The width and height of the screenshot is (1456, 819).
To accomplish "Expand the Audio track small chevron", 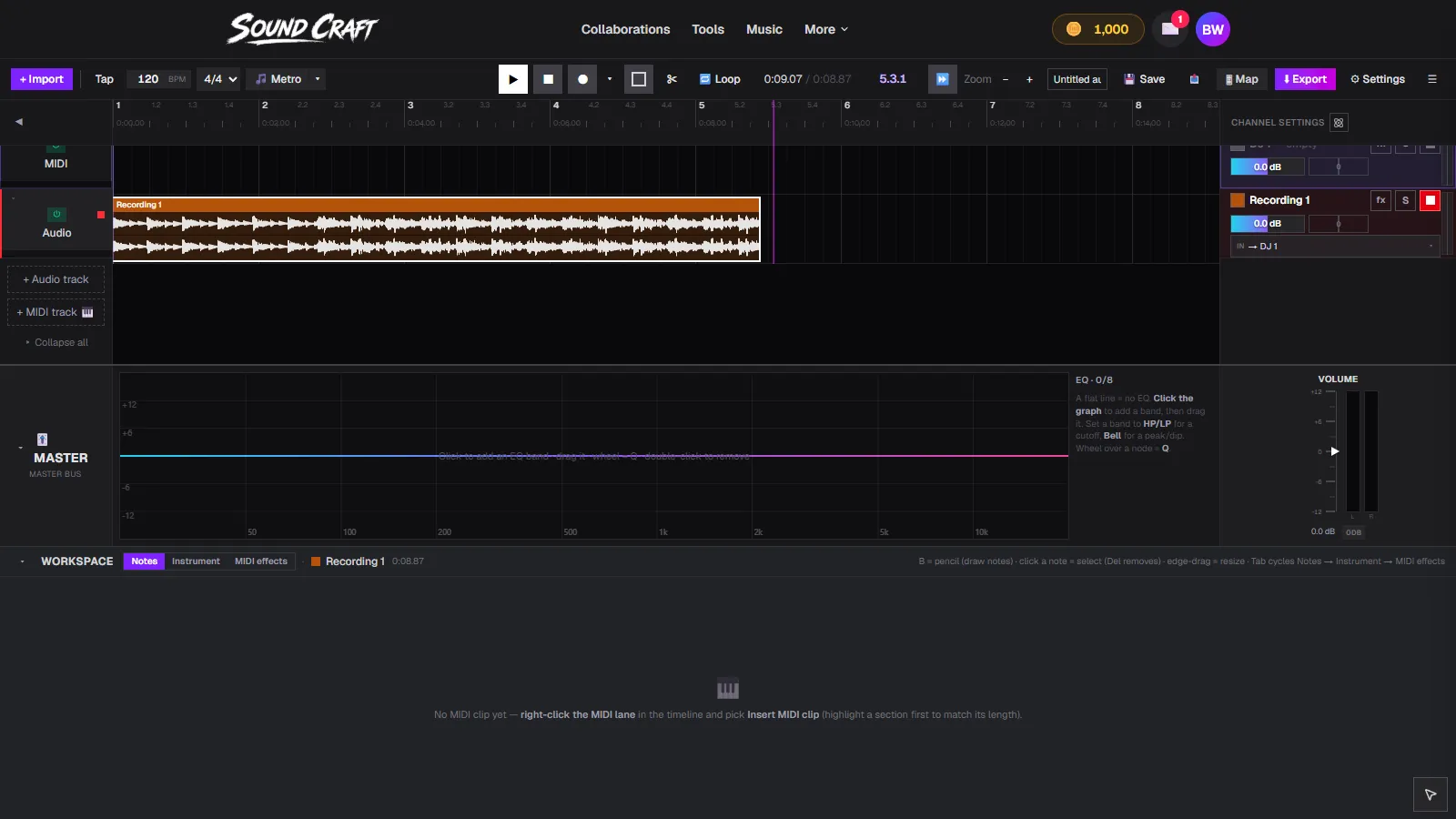I will click(x=13, y=198).
